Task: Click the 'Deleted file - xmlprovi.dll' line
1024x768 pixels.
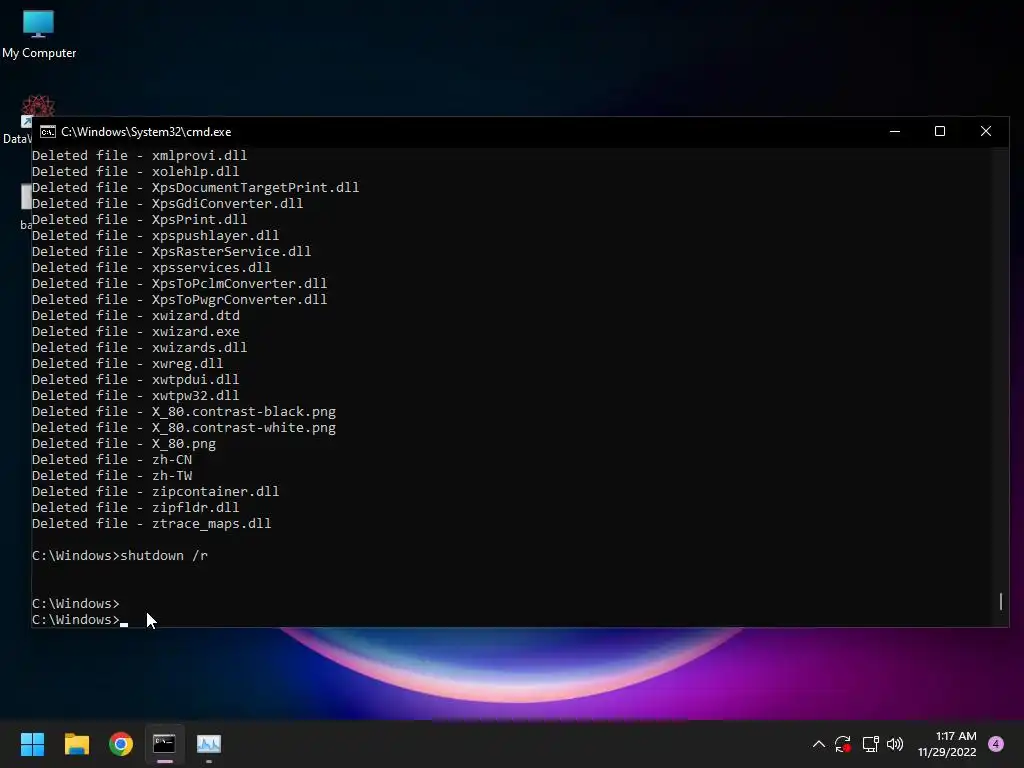Action: pos(139,155)
